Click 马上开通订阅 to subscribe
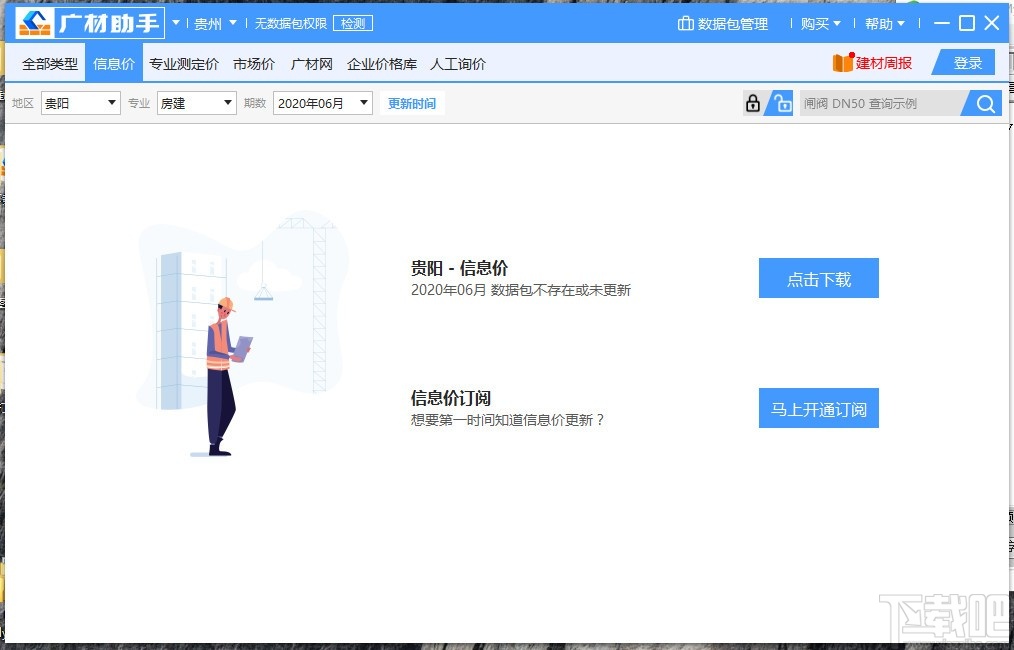Image resolution: width=1014 pixels, height=650 pixels. pyautogui.click(x=818, y=408)
